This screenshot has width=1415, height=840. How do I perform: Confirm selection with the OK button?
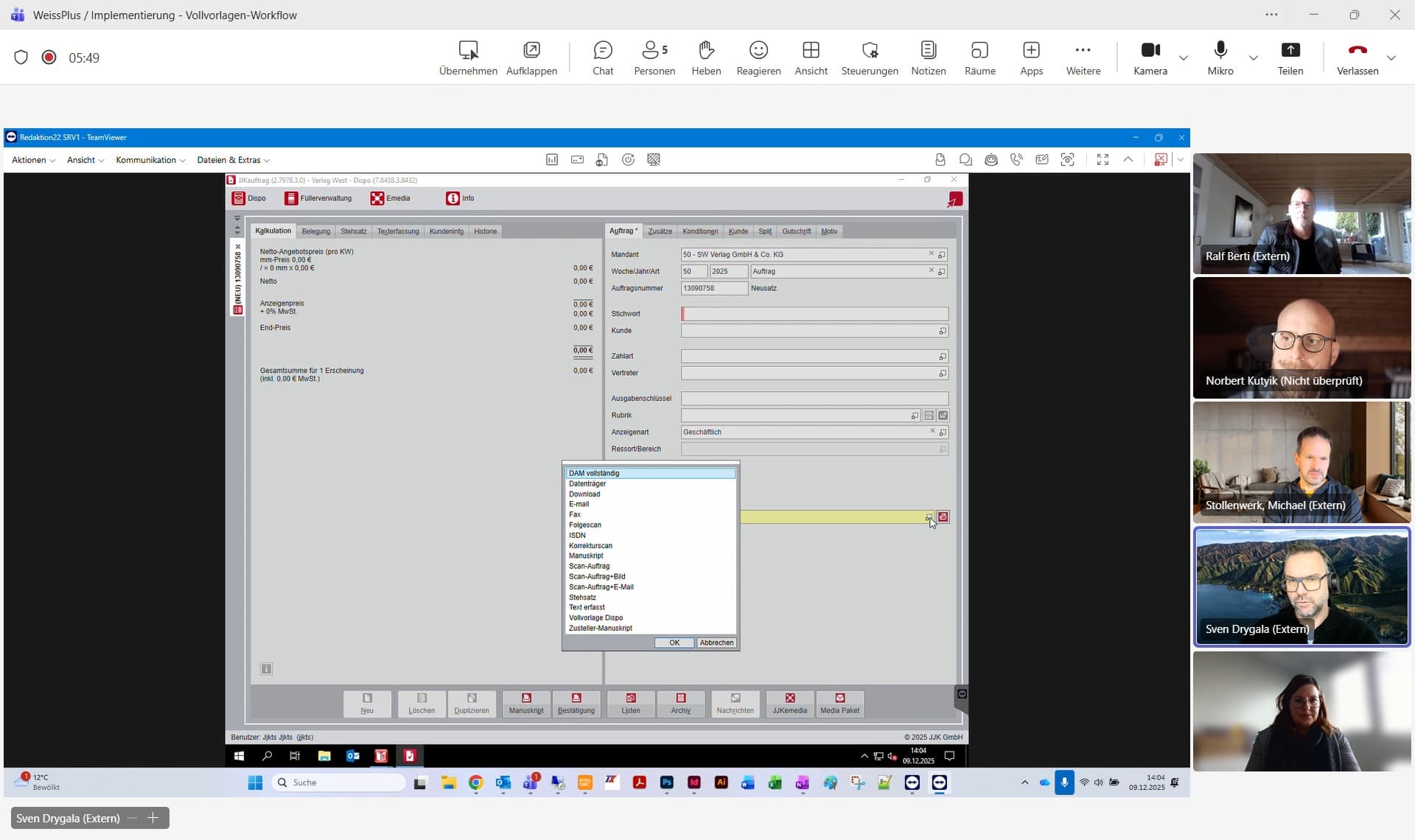pyautogui.click(x=674, y=642)
